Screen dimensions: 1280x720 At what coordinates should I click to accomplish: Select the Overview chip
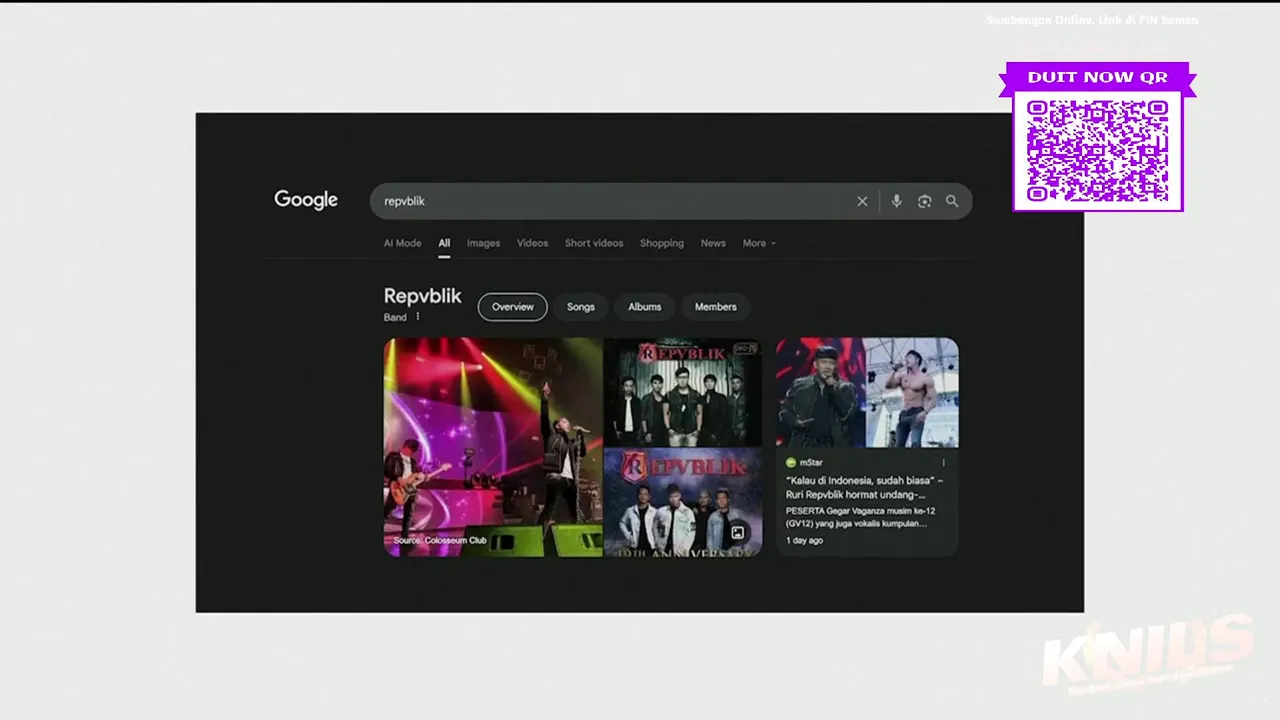pyautogui.click(x=512, y=307)
